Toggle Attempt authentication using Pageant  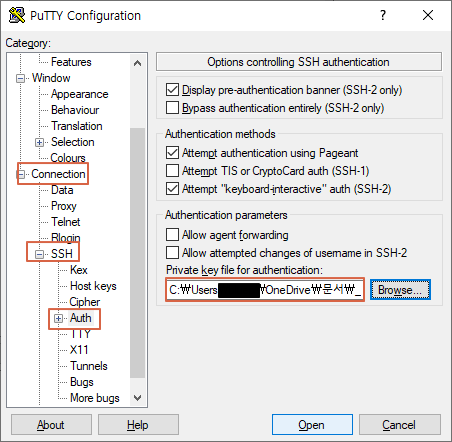[172, 153]
